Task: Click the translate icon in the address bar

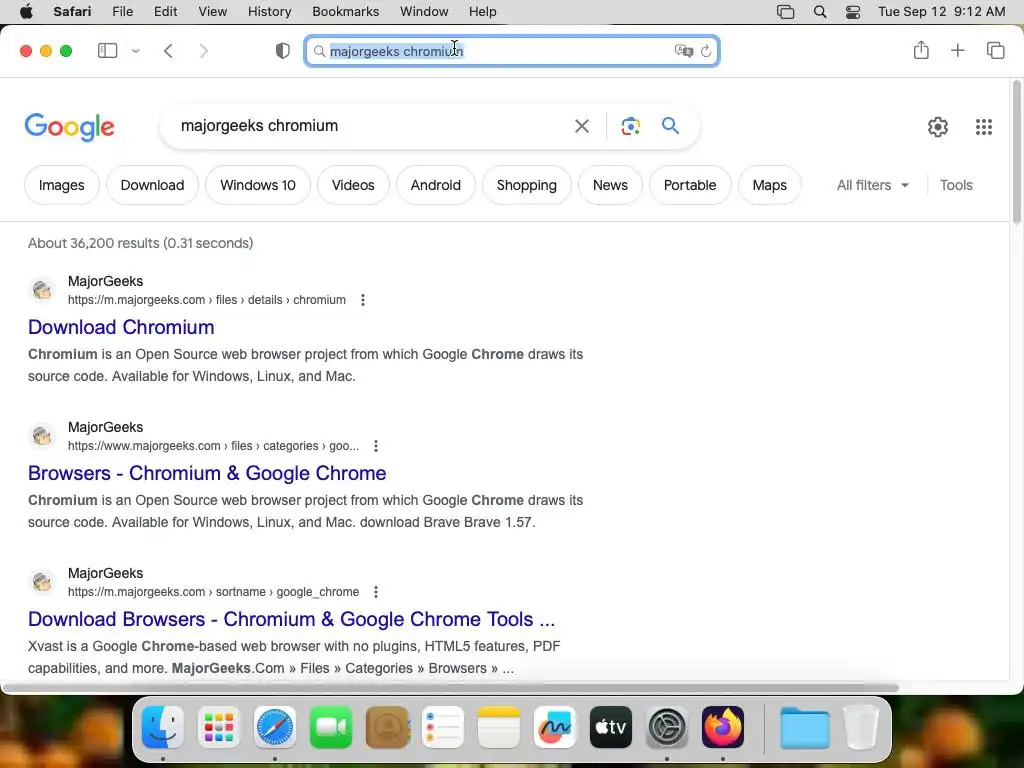Action: point(683,51)
